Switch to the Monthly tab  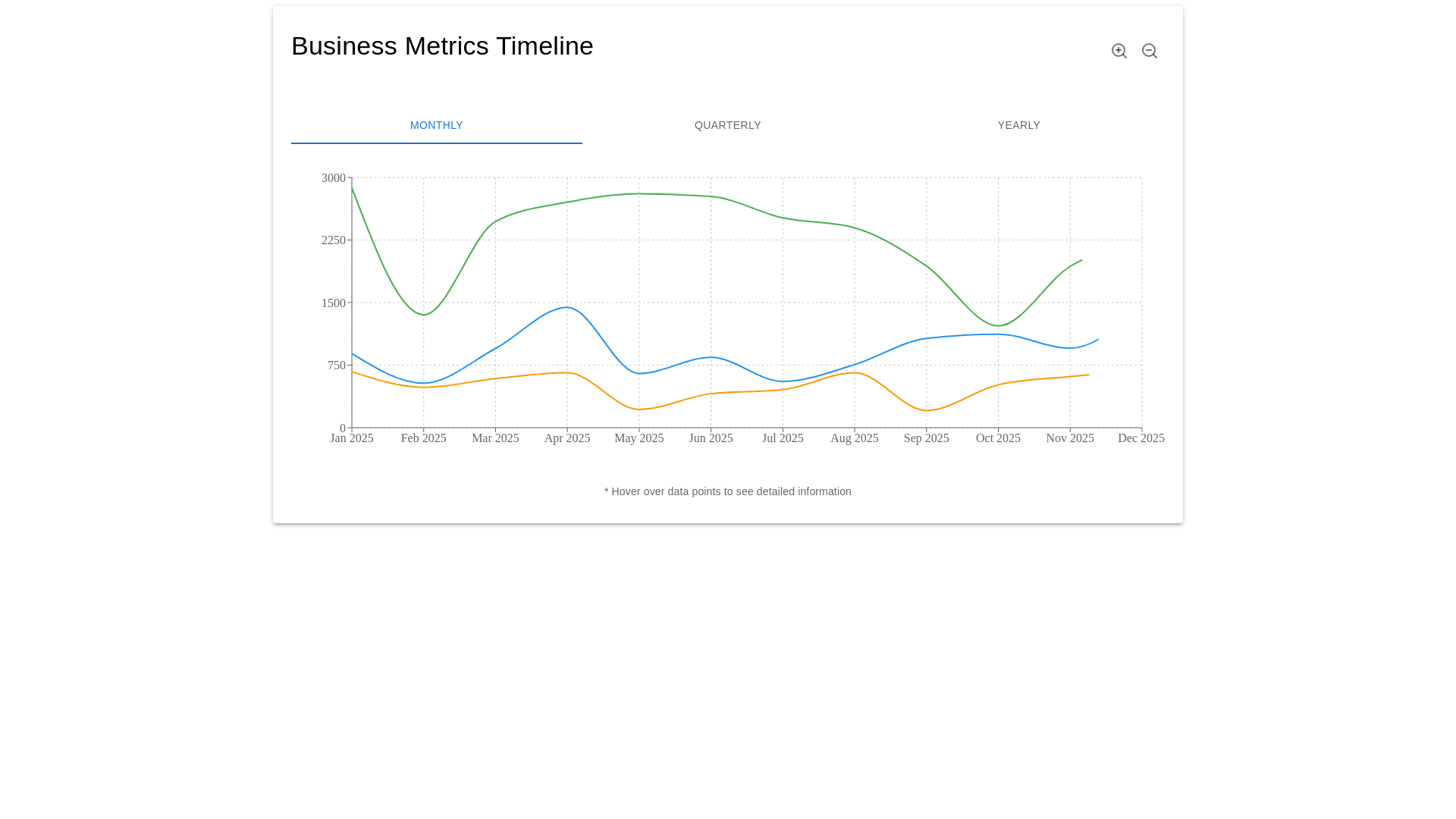pos(436,125)
